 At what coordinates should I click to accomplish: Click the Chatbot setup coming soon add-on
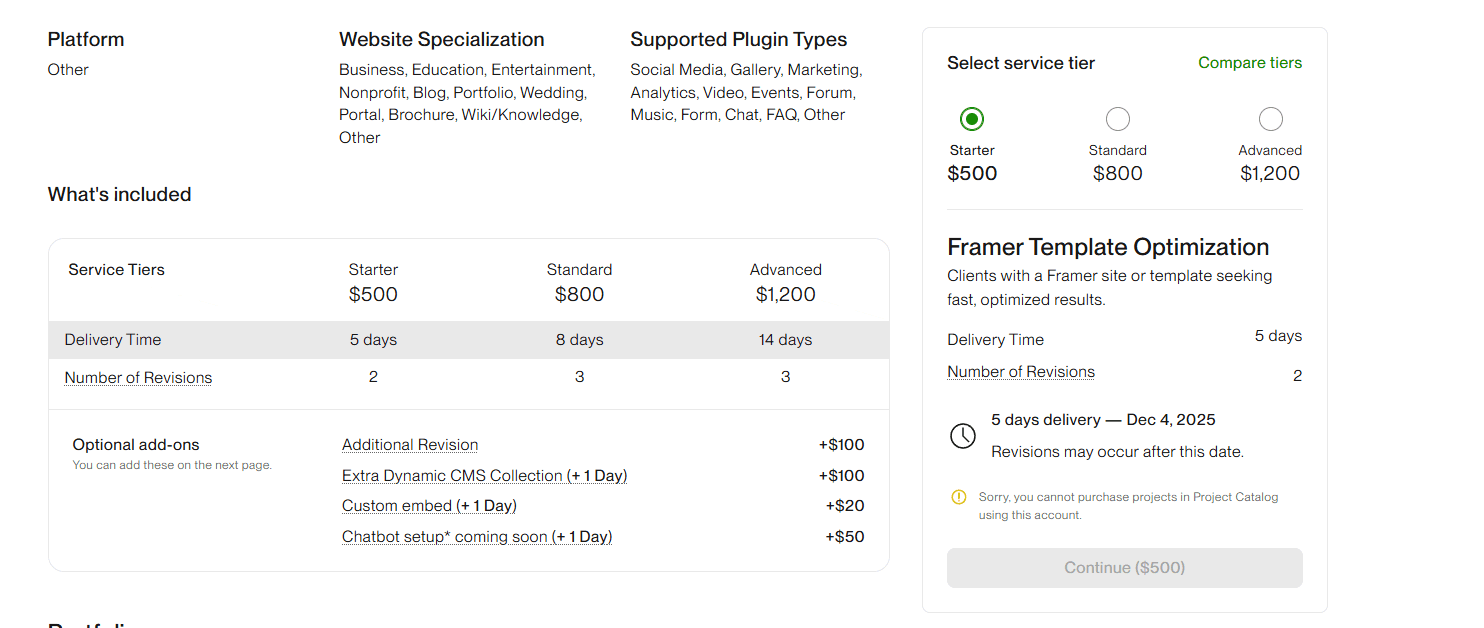(477, 537)
